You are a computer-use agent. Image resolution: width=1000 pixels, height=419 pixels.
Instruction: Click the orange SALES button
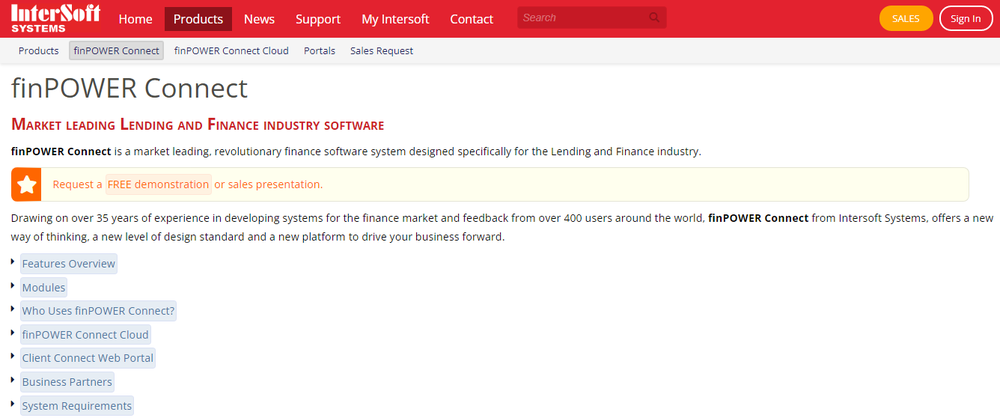click(x=906, y=18)
